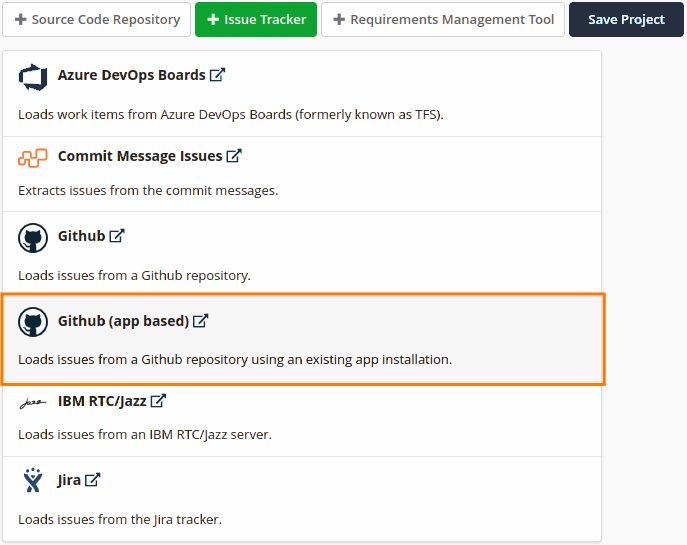The width and height of the screenshot is (687, 545).
Task: Open external link icon beside Github (app based)
Action: tap(201, 321)
